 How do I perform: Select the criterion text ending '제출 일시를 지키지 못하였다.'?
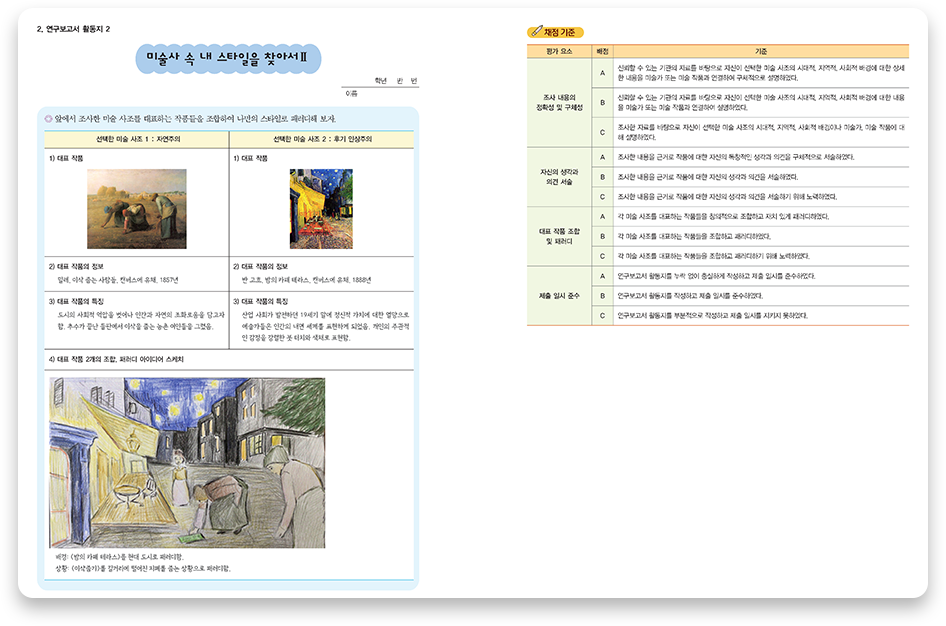coord(712,315)
